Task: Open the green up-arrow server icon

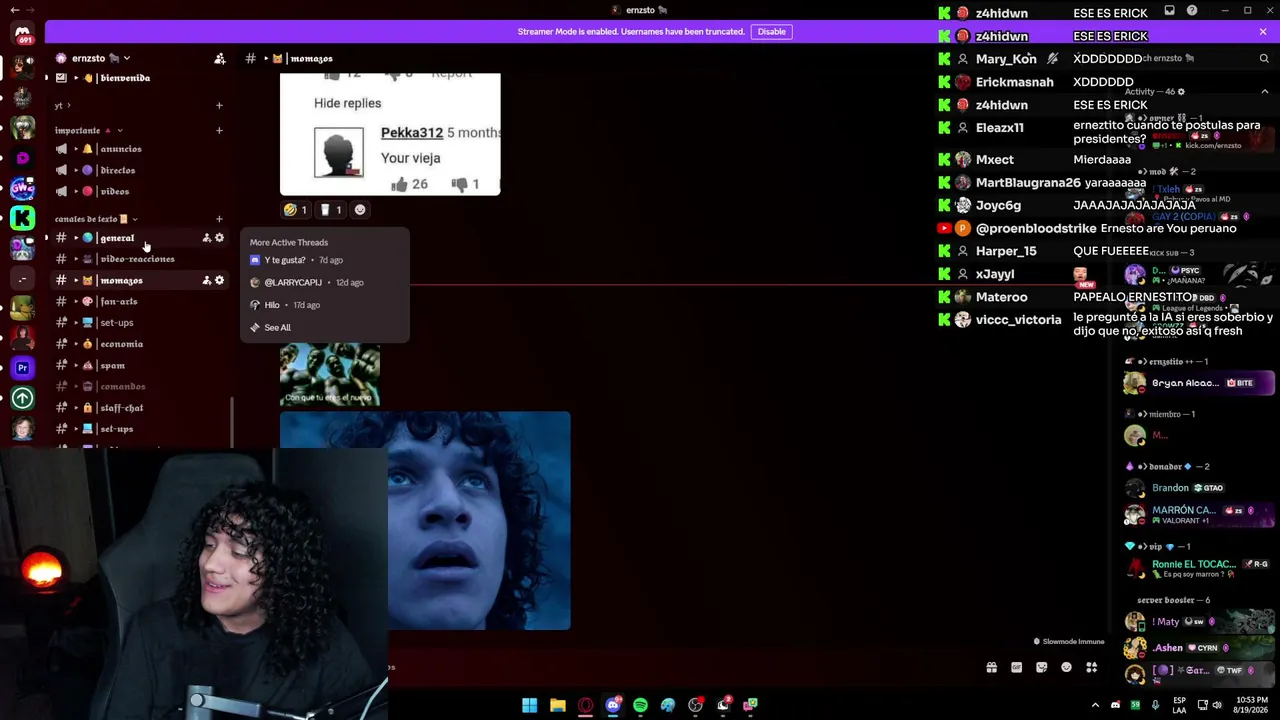Action: tap(22, 398)
